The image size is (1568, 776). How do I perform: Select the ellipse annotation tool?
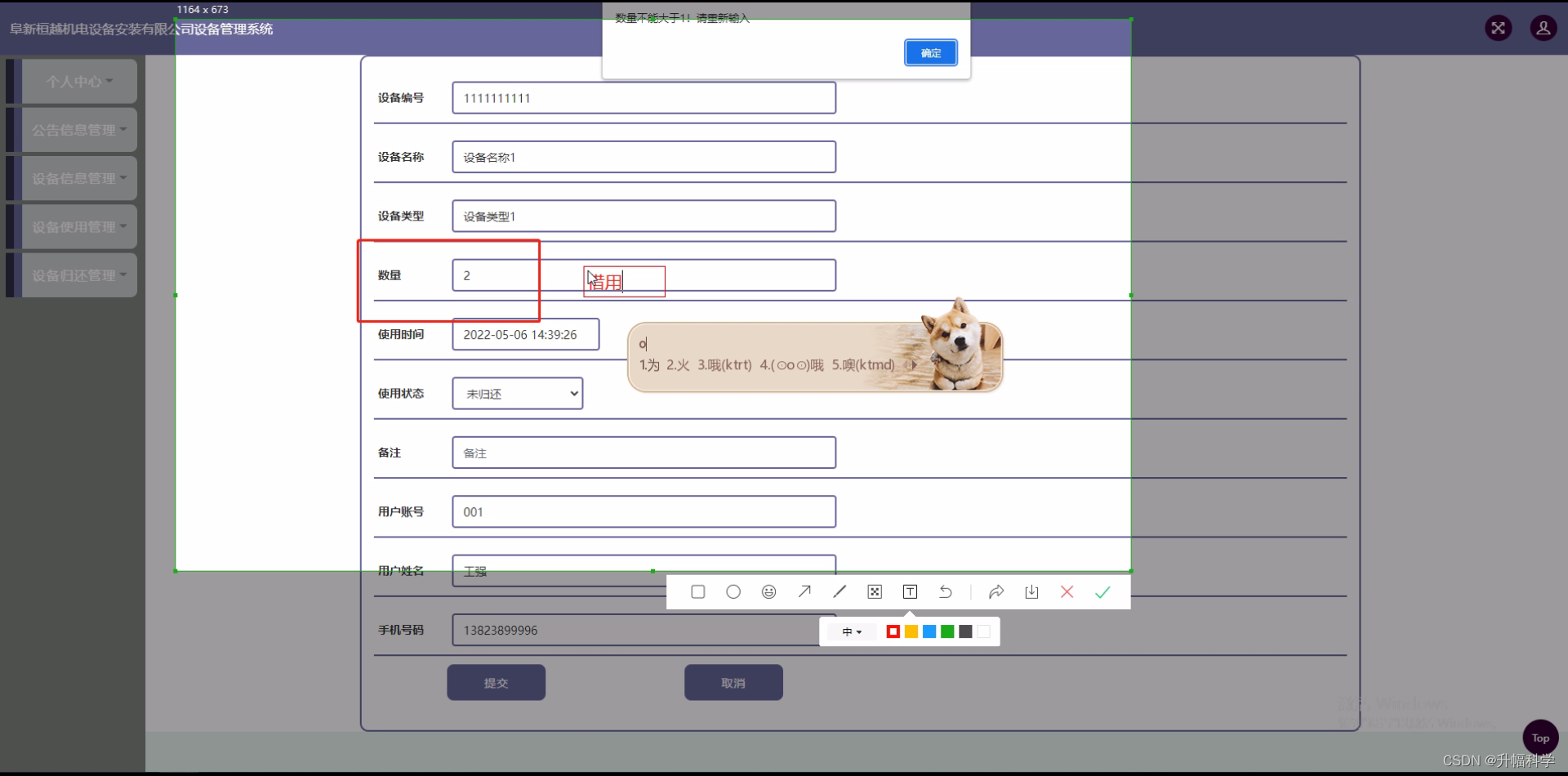[x=733, y=591]
